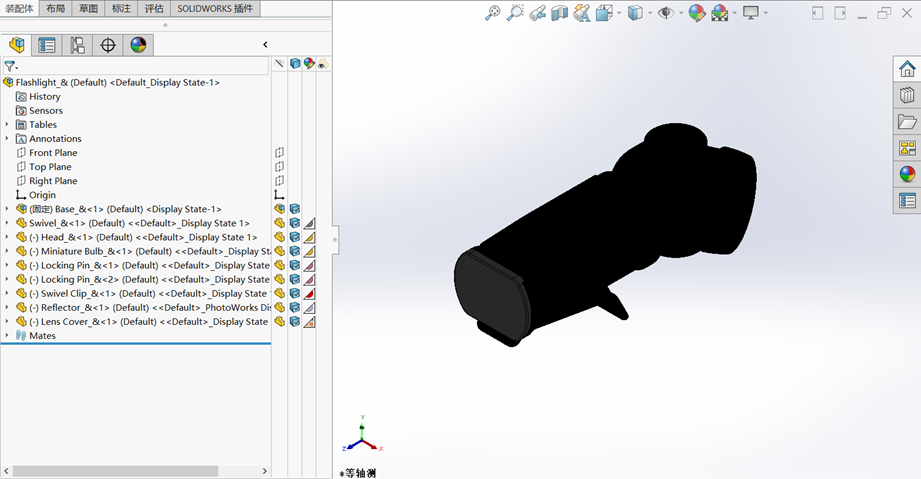Toggle hide/show for the Swivel Clip component
This screenshot has height=479, width=921.
point(280,294)
